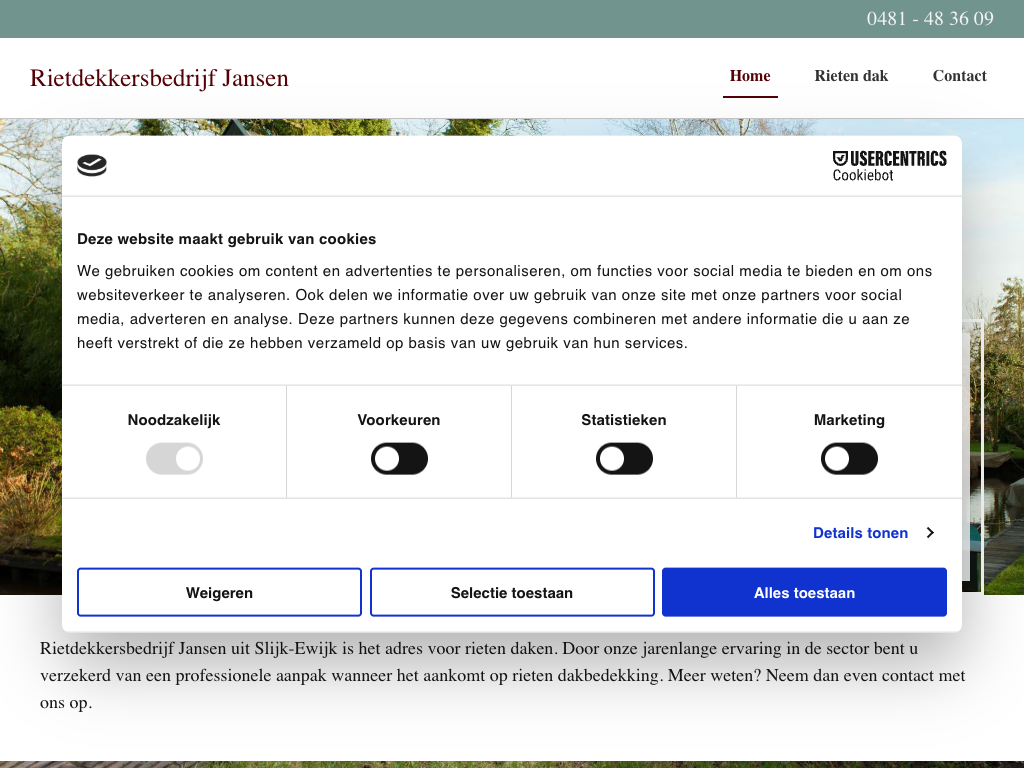Accept all cookies with Alles toestaan

804,593
